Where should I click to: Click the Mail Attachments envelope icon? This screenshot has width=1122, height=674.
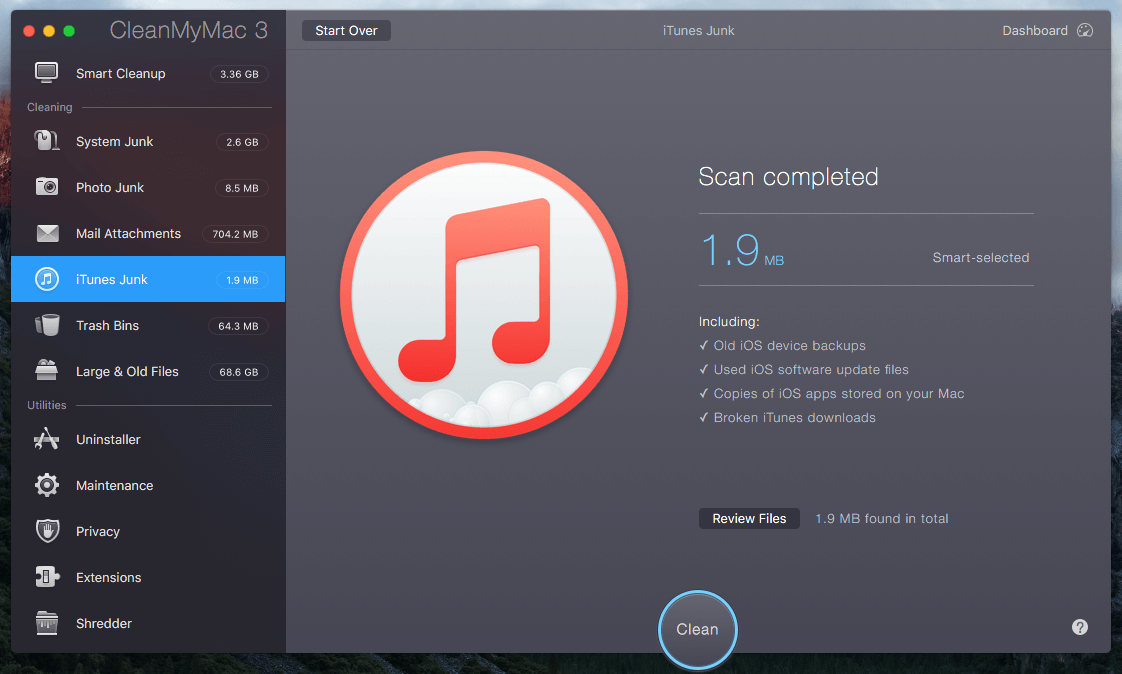click(47, 233)
